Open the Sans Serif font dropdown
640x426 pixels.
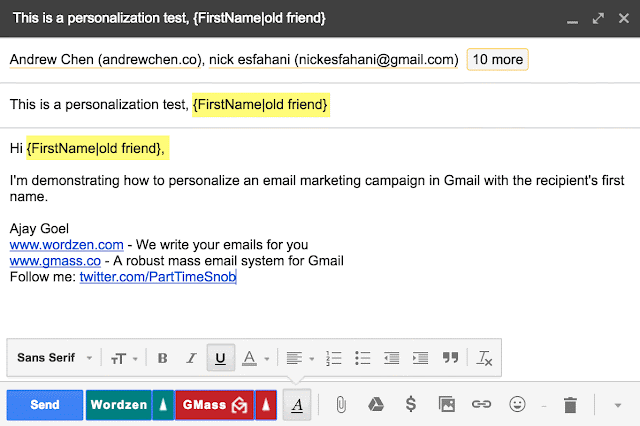55,358
